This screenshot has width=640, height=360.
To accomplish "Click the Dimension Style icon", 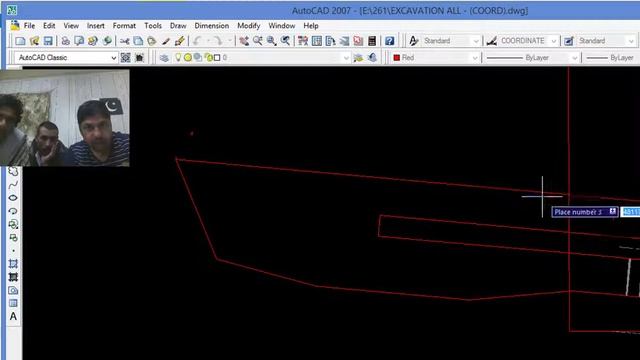I will click(491, 41).
